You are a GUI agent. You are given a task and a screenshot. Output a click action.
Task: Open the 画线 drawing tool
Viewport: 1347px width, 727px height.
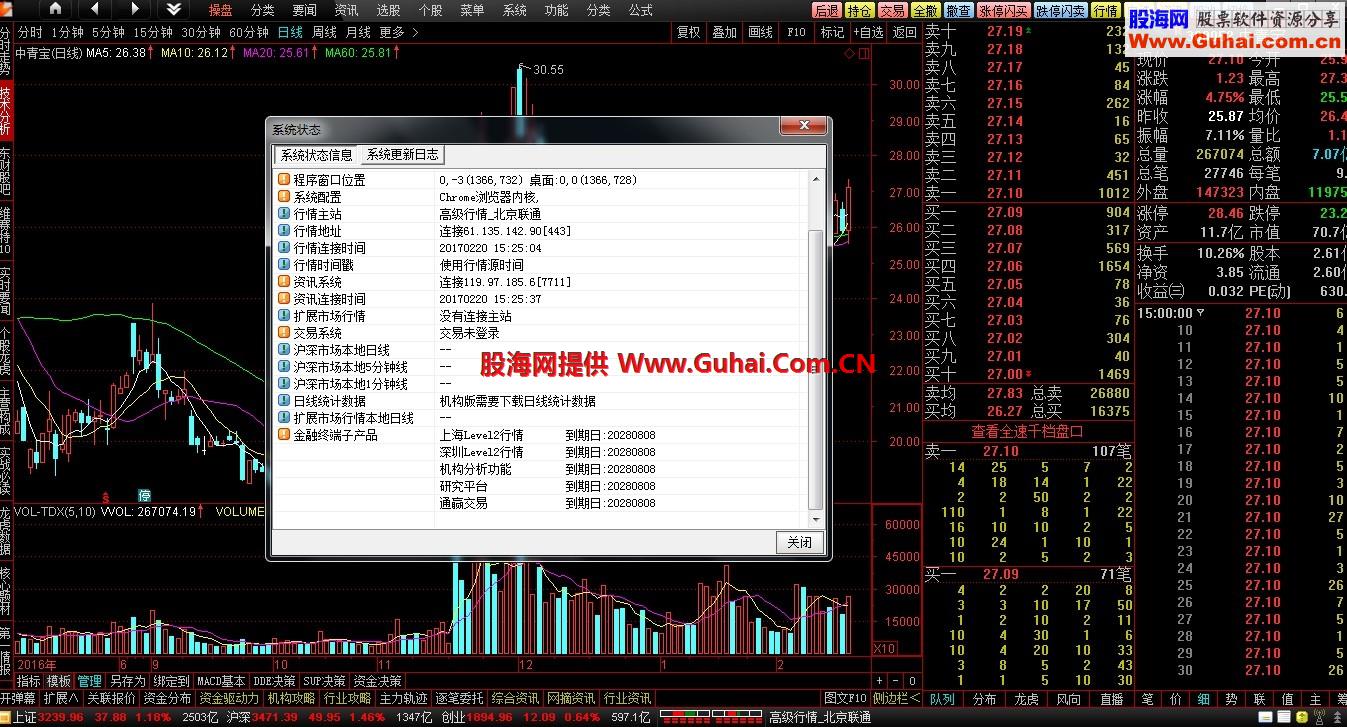(760, 32)
